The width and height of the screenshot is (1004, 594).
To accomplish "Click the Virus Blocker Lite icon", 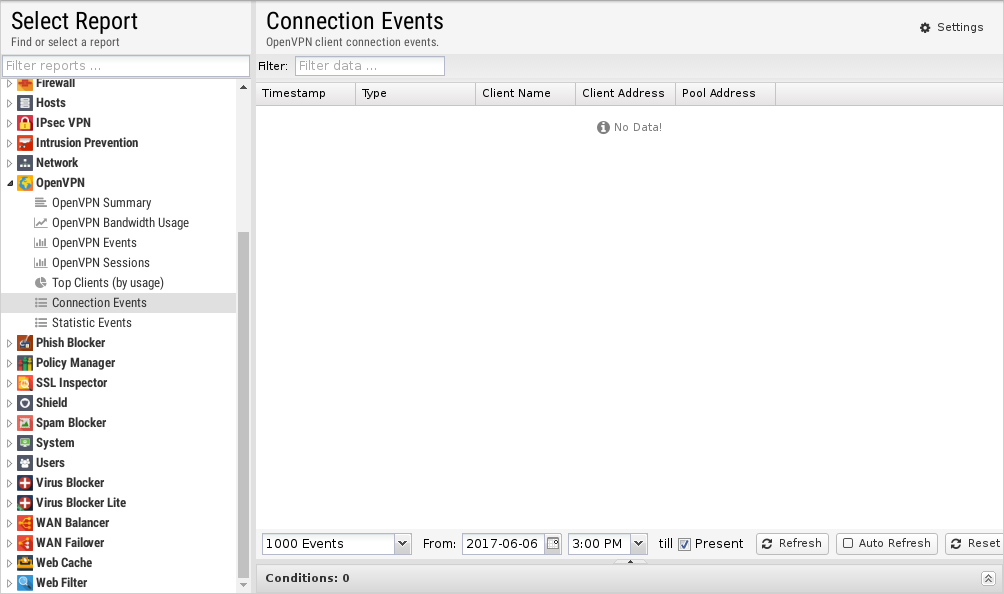I will 24,503.
